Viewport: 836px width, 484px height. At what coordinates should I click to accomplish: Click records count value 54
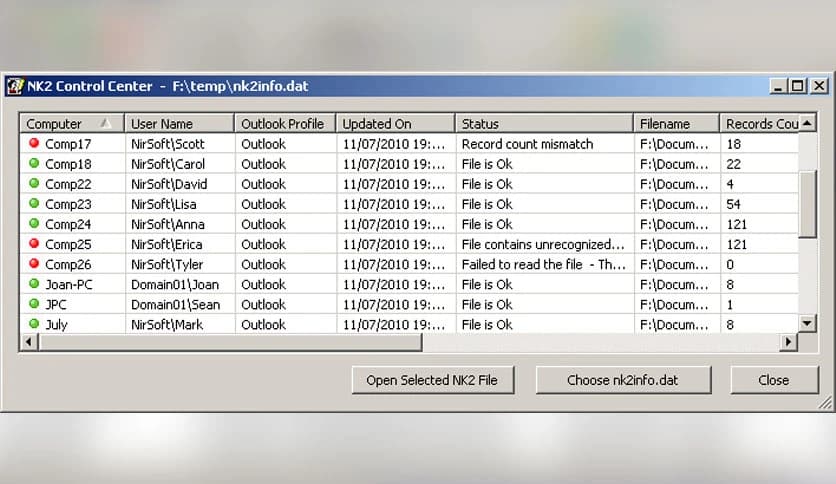tap(733, 204)
